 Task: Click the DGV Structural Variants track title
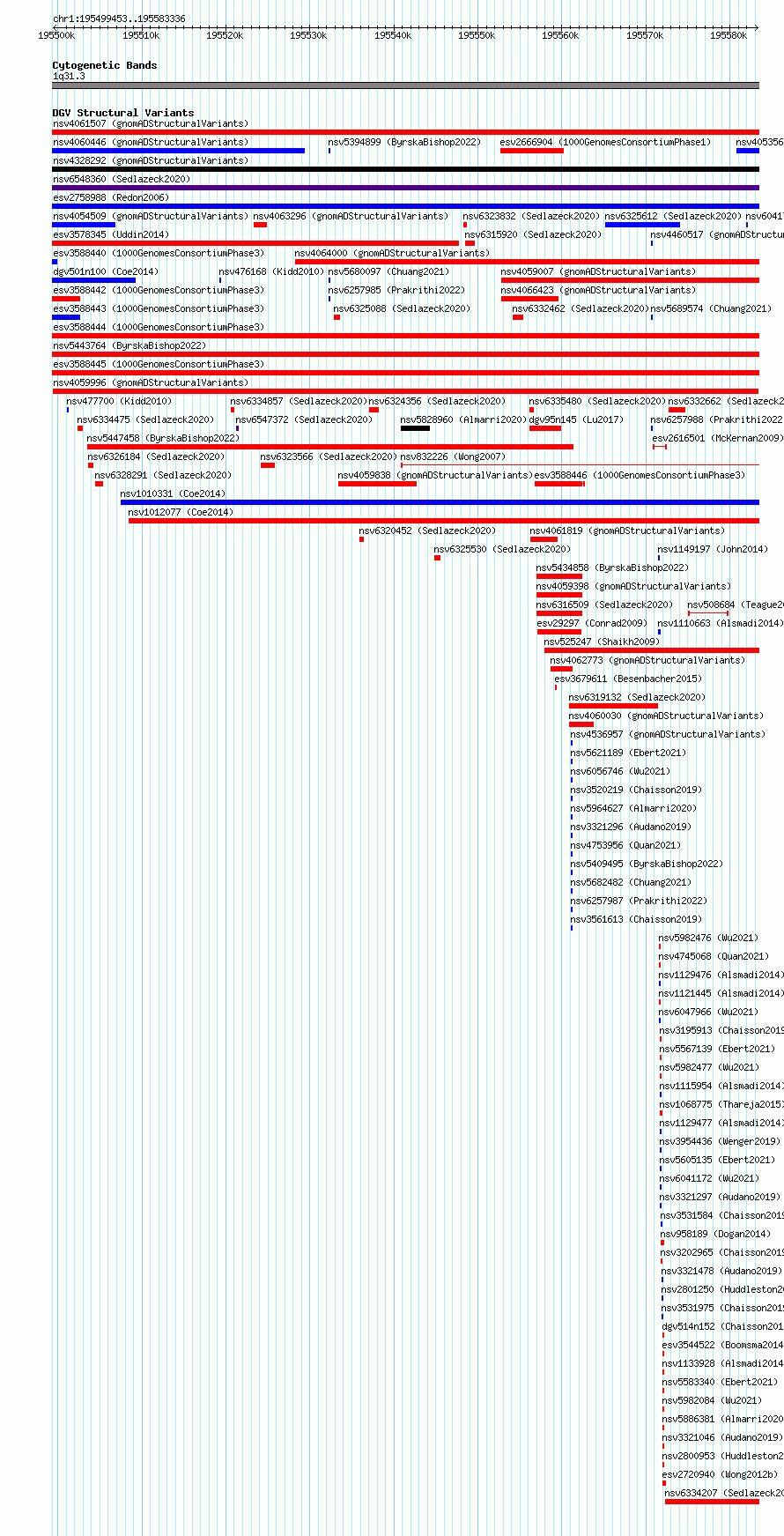pos(123,113)
